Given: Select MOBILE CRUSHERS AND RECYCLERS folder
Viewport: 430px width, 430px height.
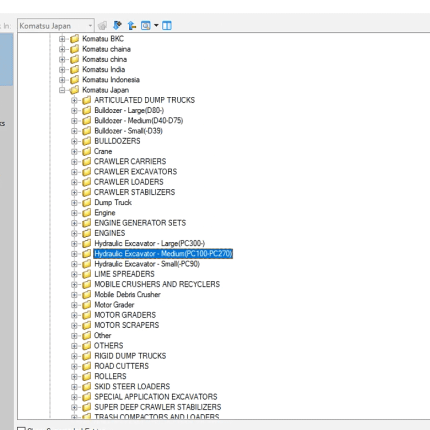Looking at the screenshot, I should coord(157,284).
